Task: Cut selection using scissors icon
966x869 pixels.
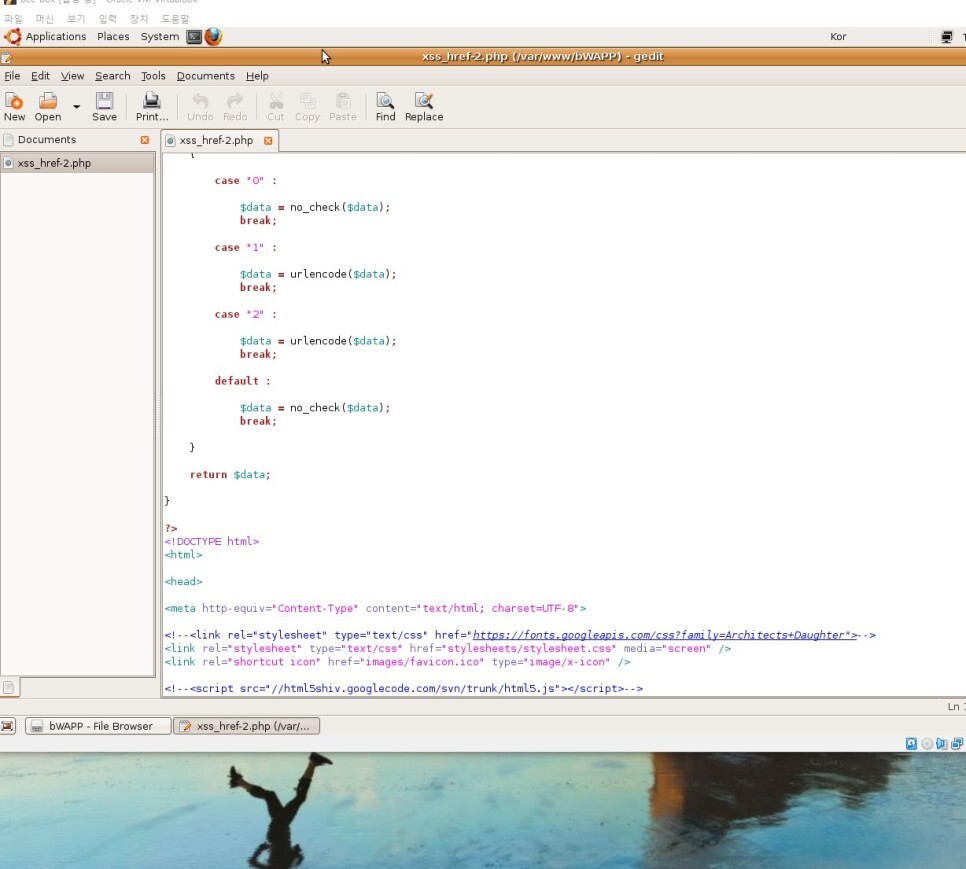Action: click(x=275, y=107)
